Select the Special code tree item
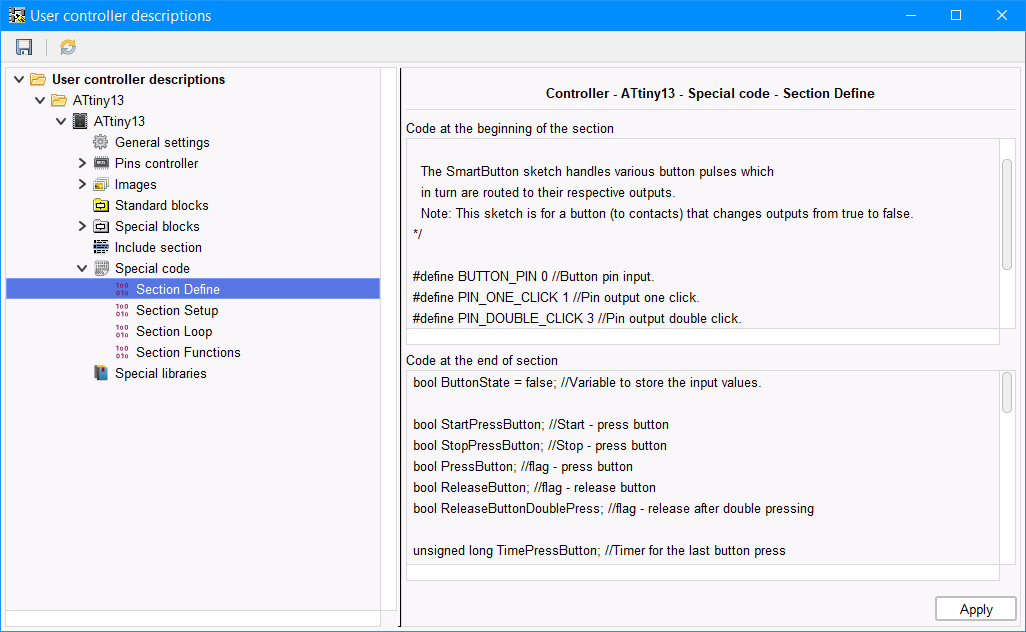The image size is (1026, 632). 152,268
